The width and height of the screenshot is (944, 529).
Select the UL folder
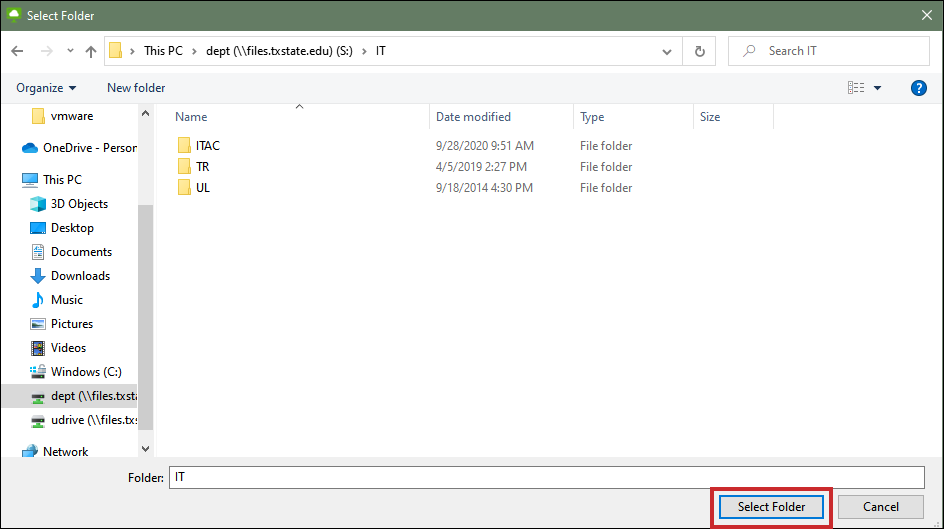[203, 188]
